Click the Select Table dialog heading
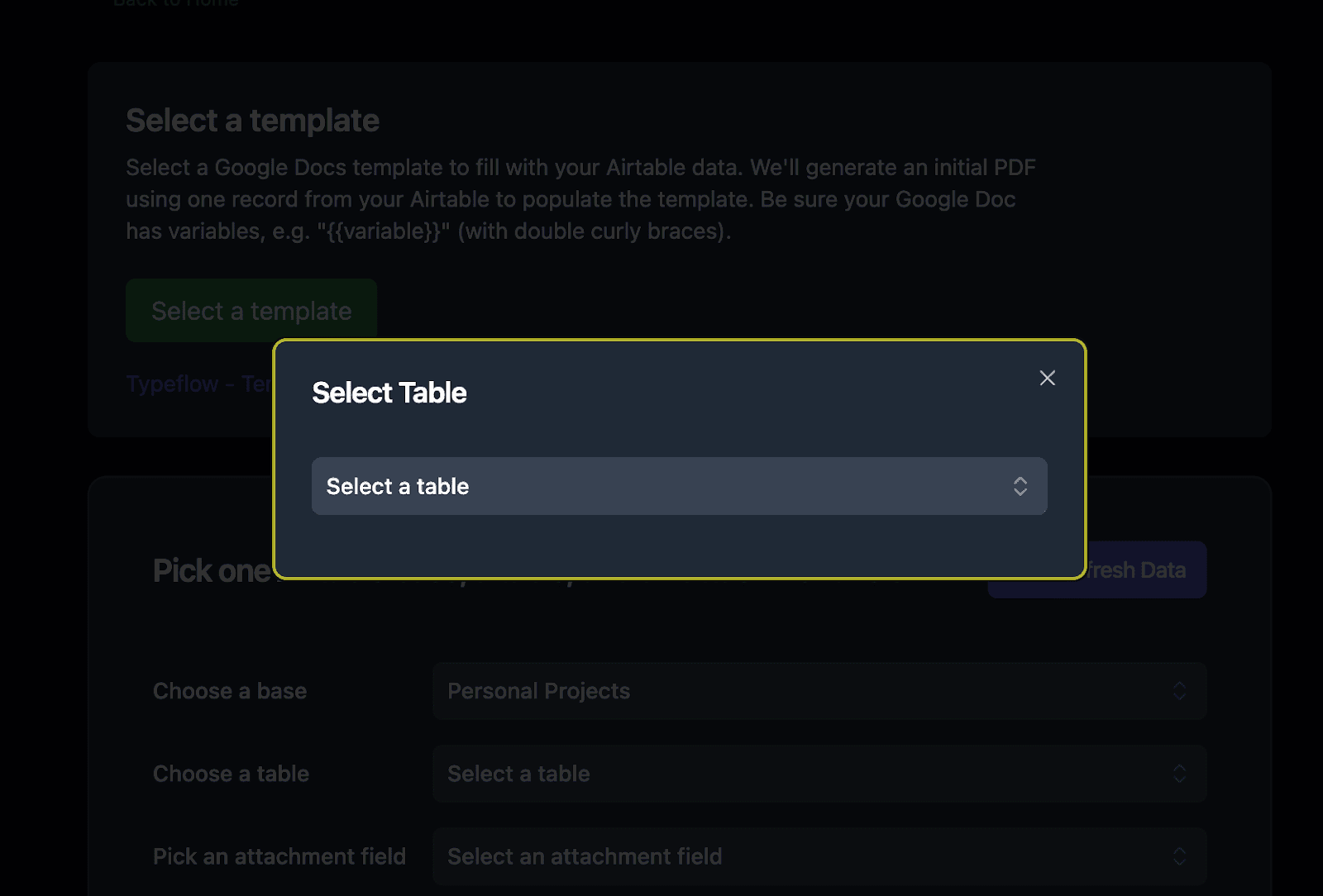 (x=389, y=393)
